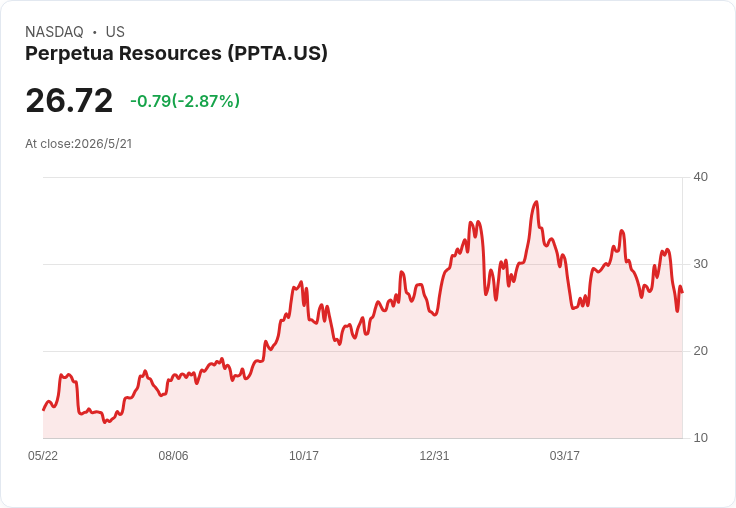This screenshot has width=736, height=508.
Task: Click the -0.79(-2.87%) change value
Action: (185, 101)
